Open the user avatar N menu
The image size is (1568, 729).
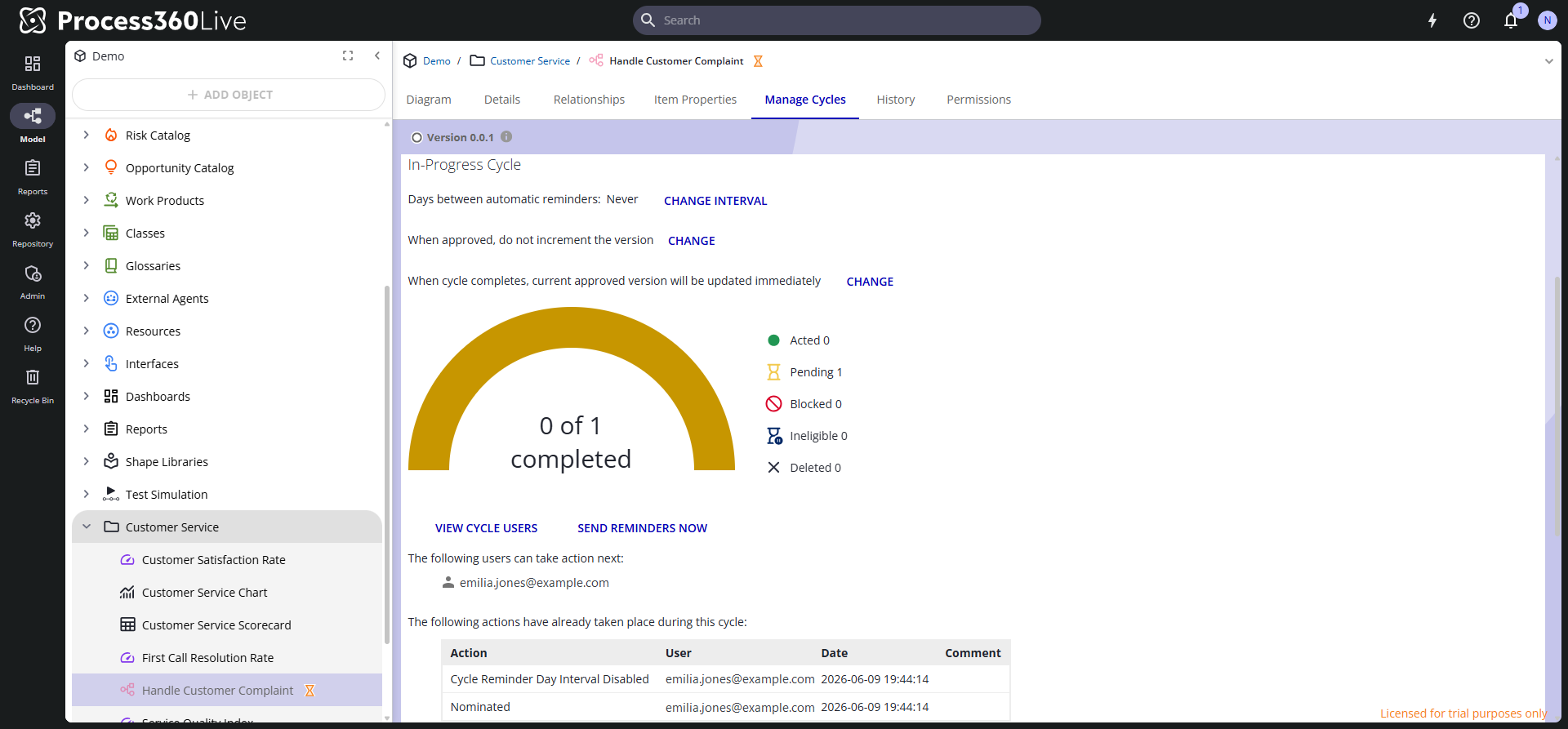[1547, 20]
